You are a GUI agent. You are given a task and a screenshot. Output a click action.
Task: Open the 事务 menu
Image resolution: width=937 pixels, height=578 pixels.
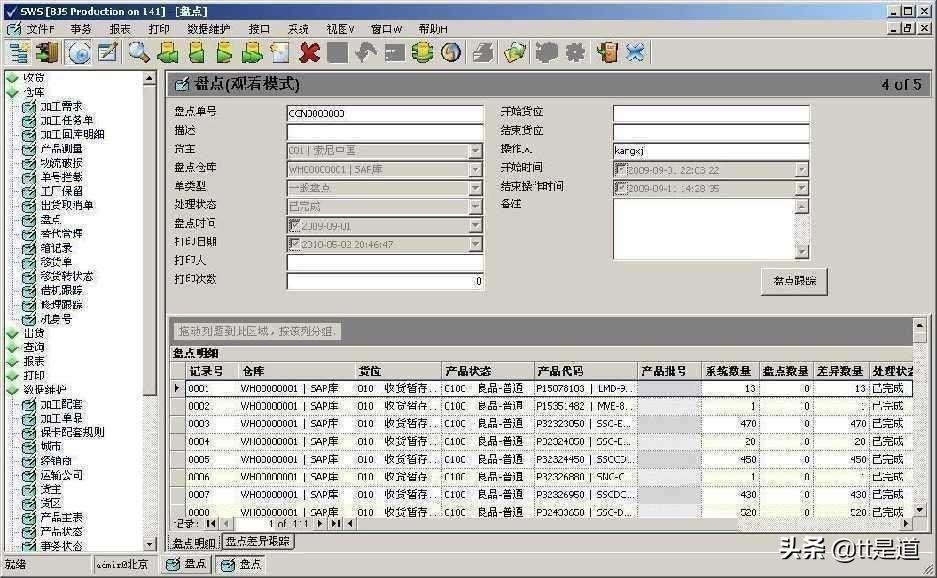click(81, 29)
